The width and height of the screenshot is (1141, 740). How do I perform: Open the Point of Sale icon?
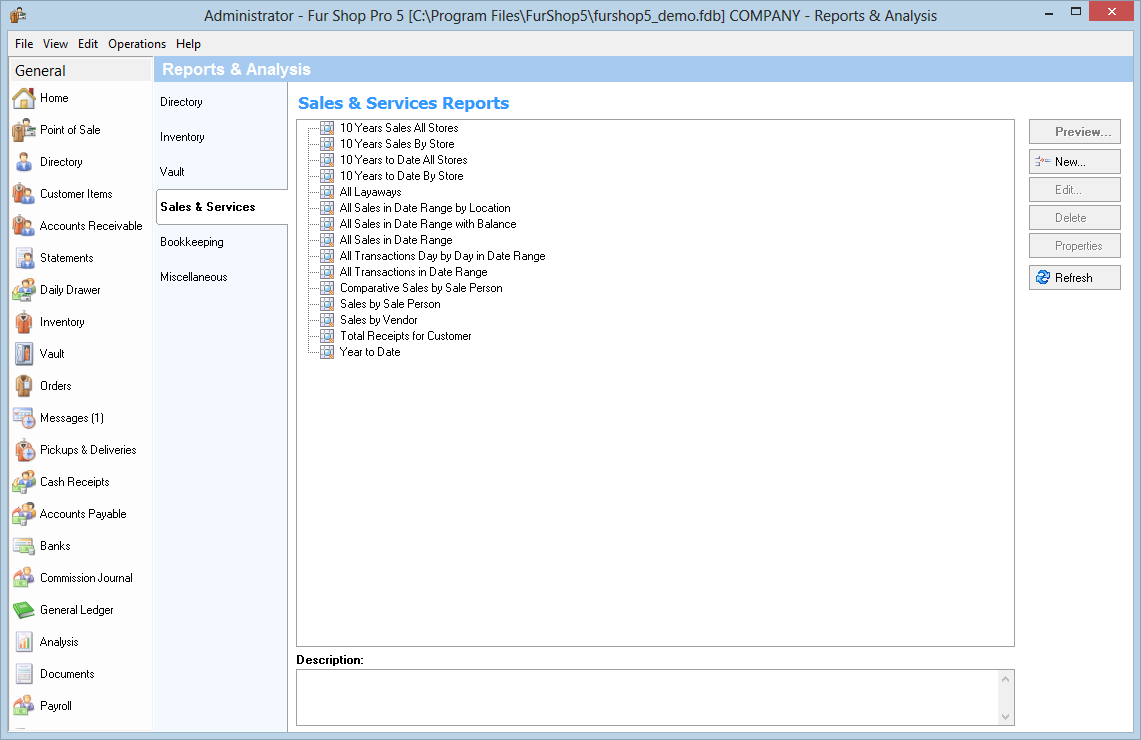coord(24,130)
